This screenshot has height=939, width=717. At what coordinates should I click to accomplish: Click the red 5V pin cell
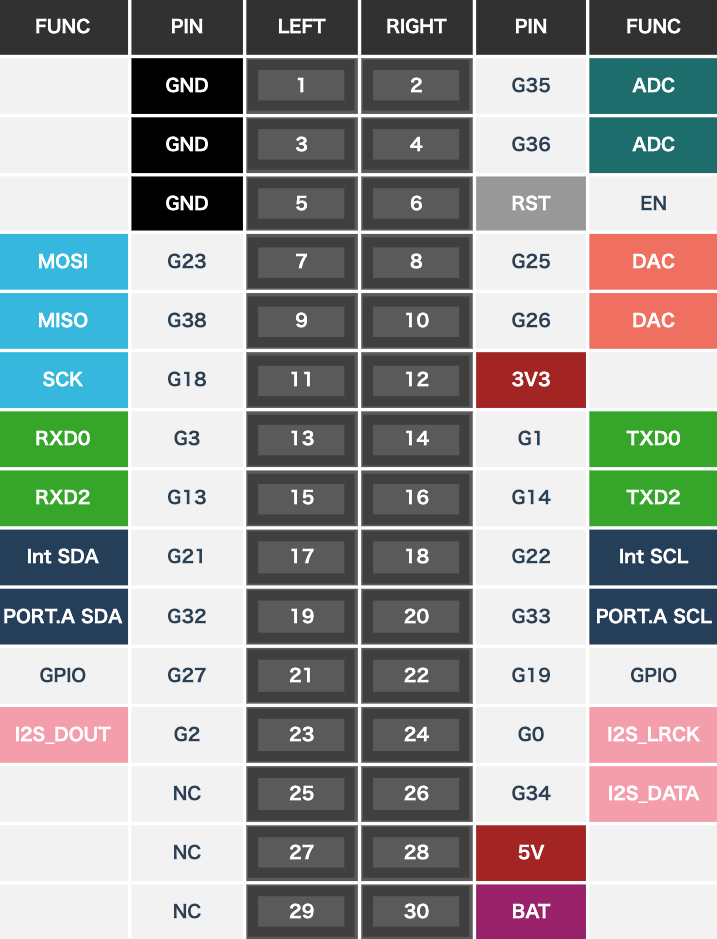530,852
